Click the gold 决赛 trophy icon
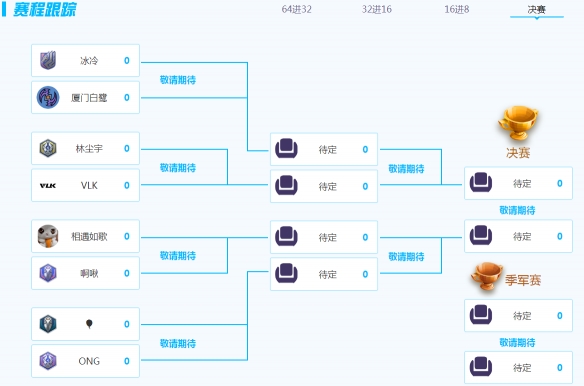584x386 pixels. pyautogui.click(x=518, y=123)
